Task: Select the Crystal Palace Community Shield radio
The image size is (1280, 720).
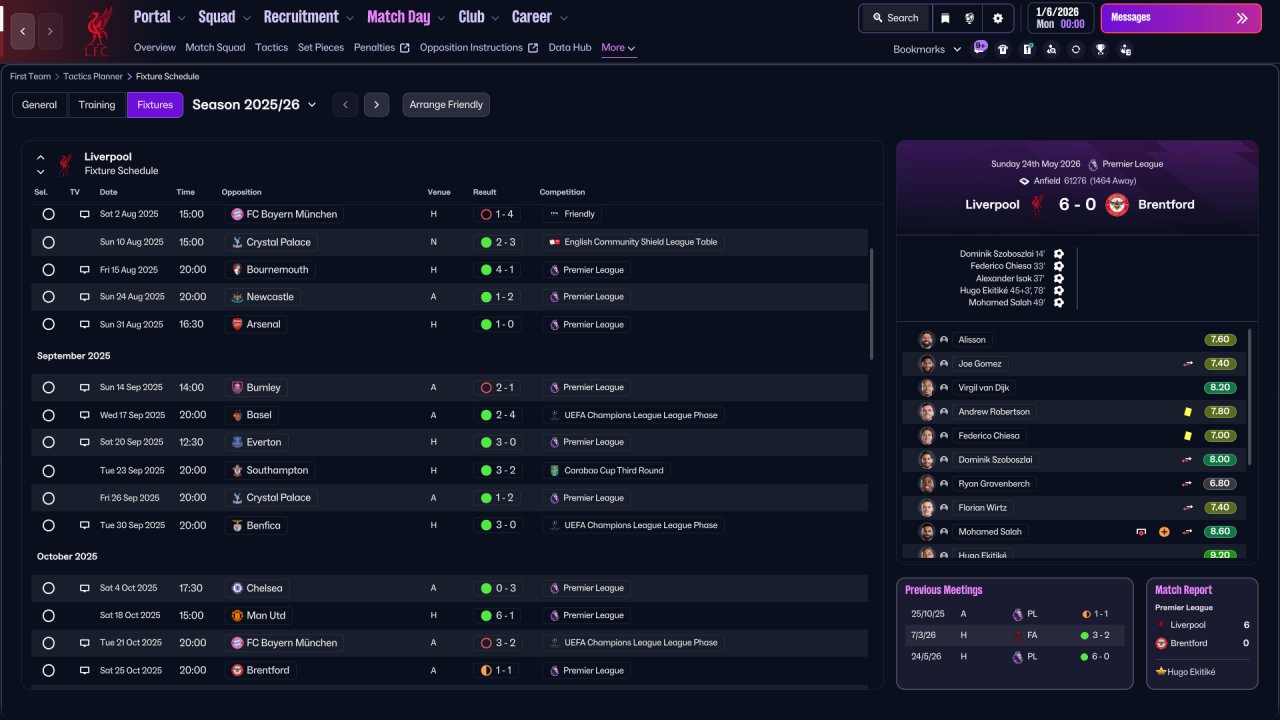Action: 48,242
